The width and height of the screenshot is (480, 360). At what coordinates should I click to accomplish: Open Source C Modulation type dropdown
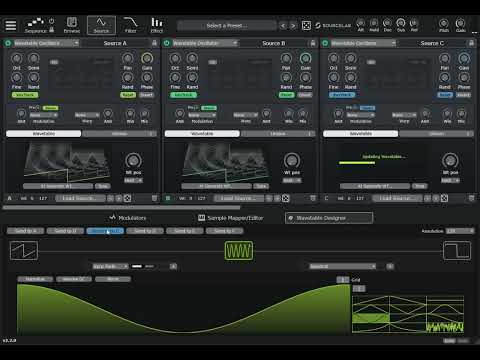tap(361, 115)
